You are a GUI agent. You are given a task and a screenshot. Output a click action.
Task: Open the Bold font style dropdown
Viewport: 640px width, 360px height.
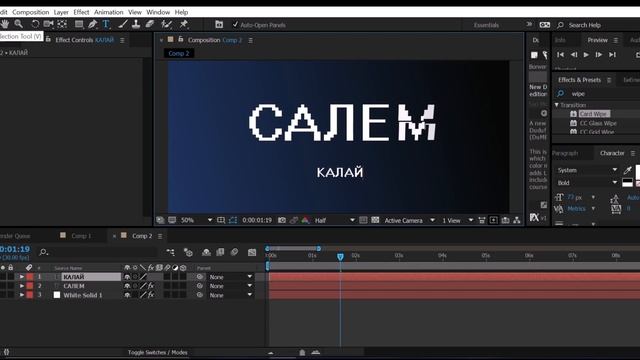587,183
